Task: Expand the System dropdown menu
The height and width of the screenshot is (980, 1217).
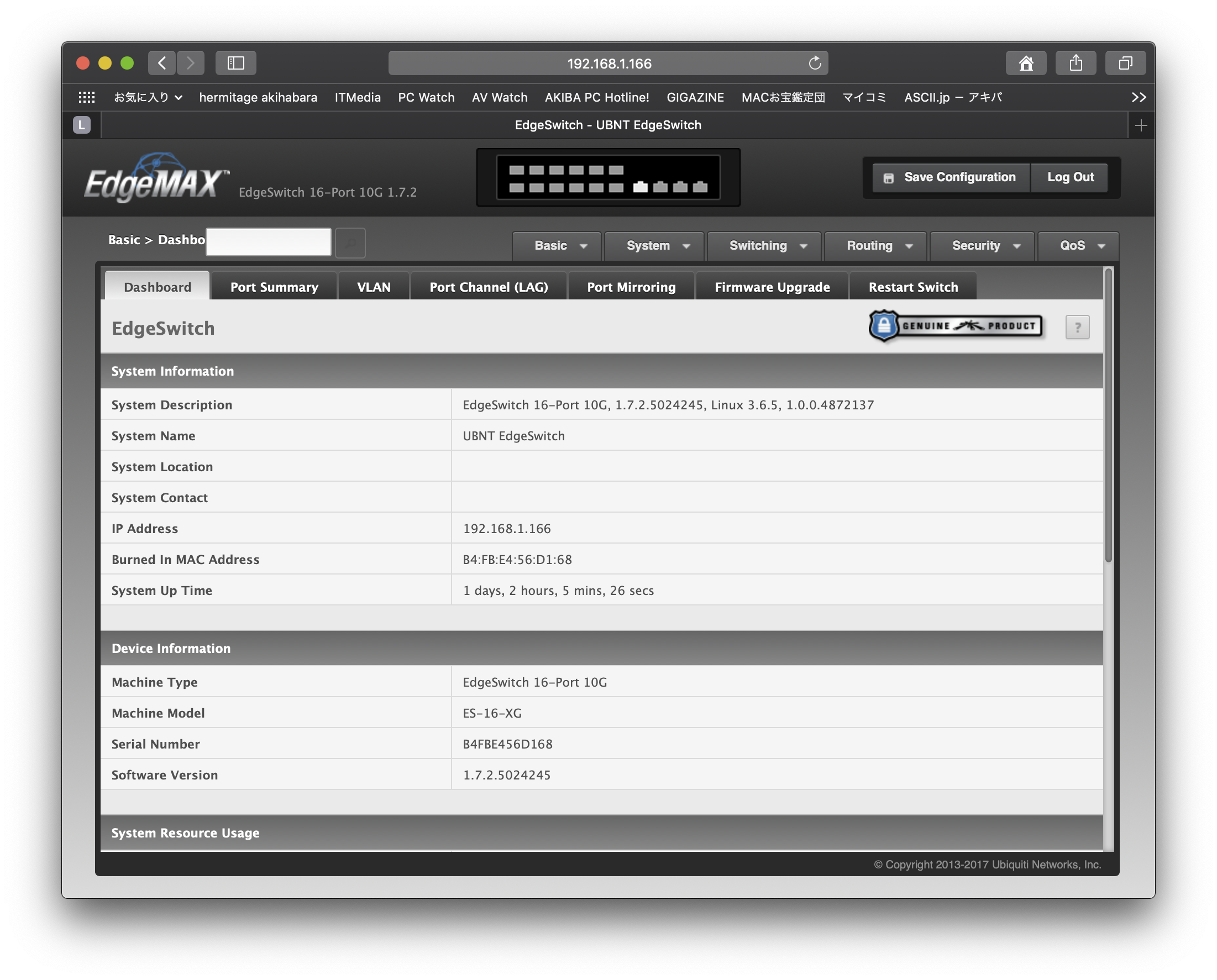Action: click(654, 246)
